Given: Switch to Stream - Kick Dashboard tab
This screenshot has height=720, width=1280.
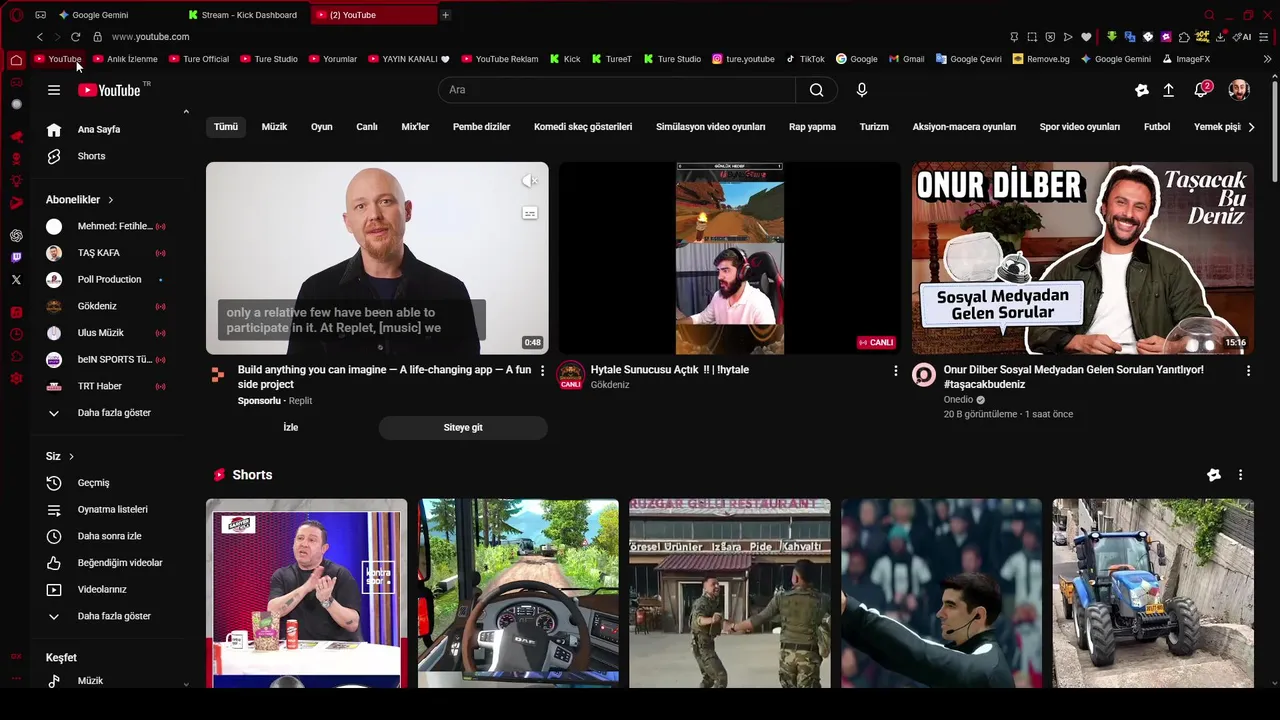Looking at the screenshot, I should [243, 15].
